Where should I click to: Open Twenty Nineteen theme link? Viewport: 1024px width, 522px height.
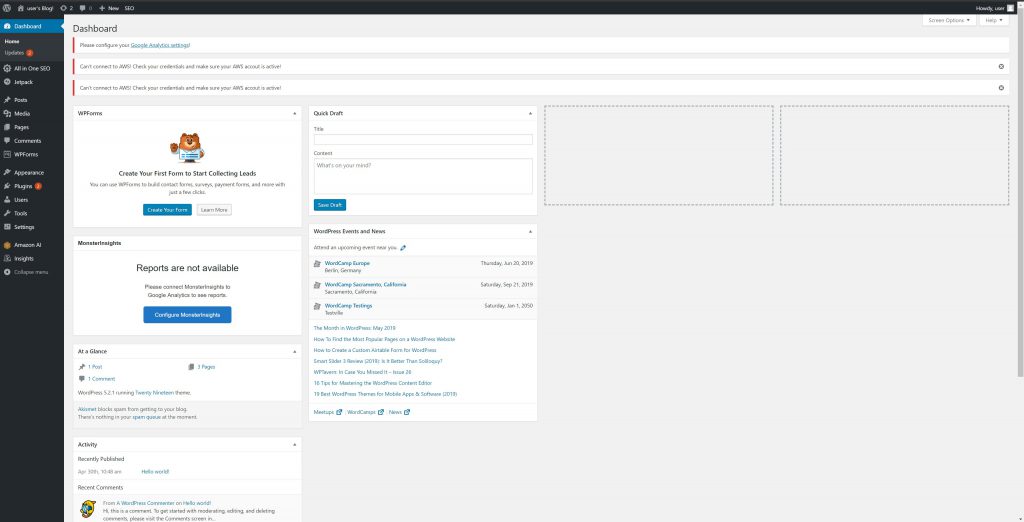153,393
